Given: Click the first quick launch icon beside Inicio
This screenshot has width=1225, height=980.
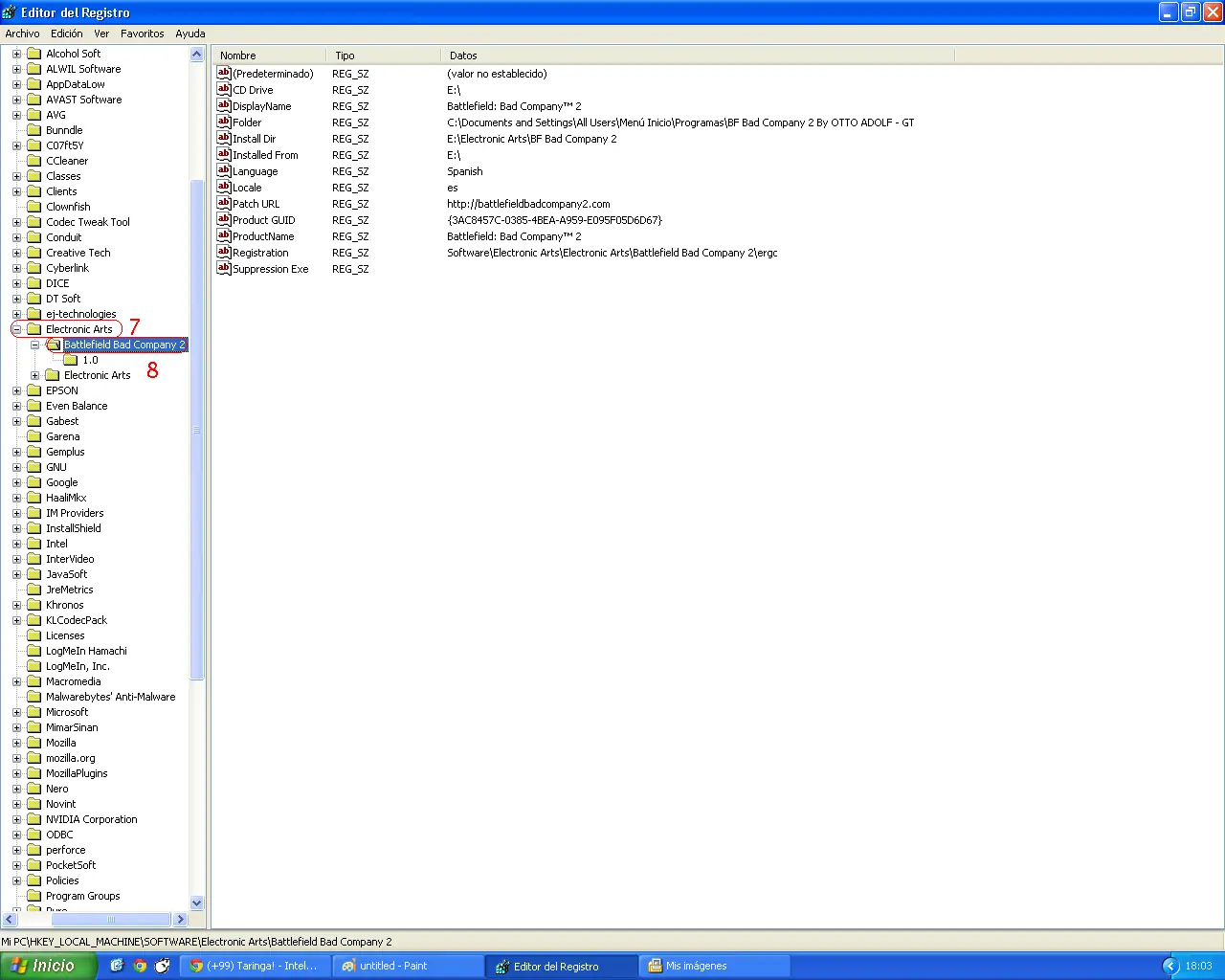Looking at the screenshot, I should (117, 966).
